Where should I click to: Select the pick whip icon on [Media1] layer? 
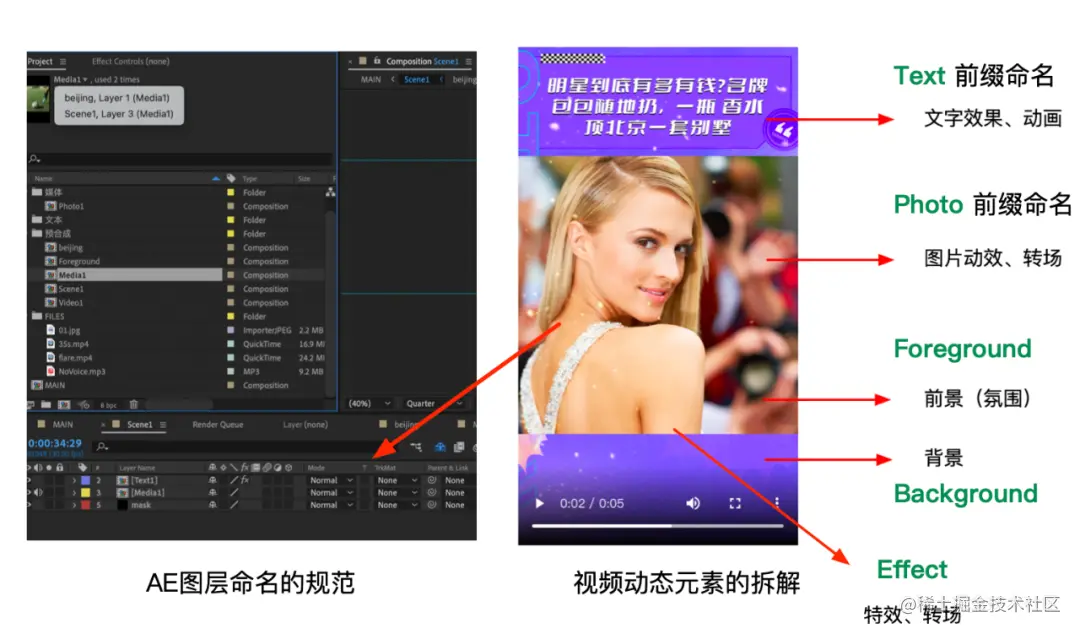(430, 492)
